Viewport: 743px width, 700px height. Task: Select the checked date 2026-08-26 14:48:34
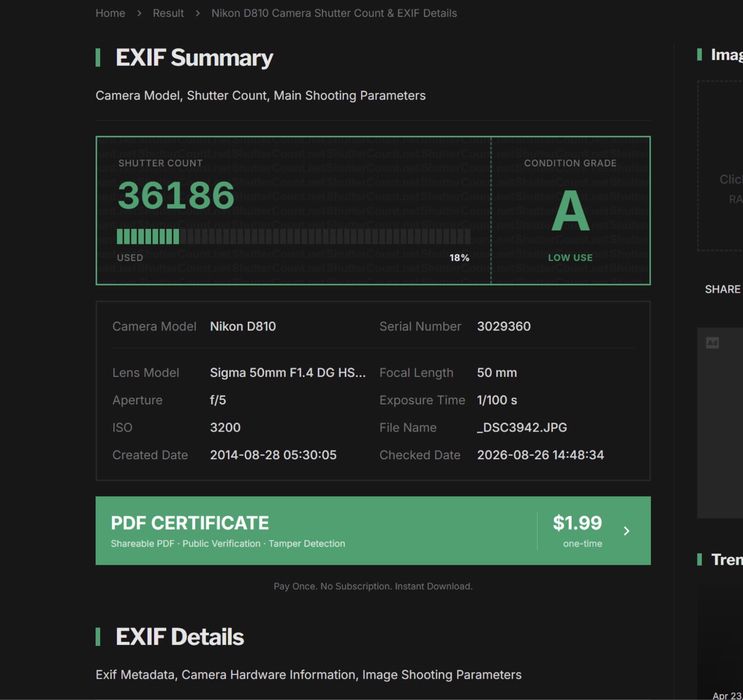pyautogui.click(x=540, y=455)
